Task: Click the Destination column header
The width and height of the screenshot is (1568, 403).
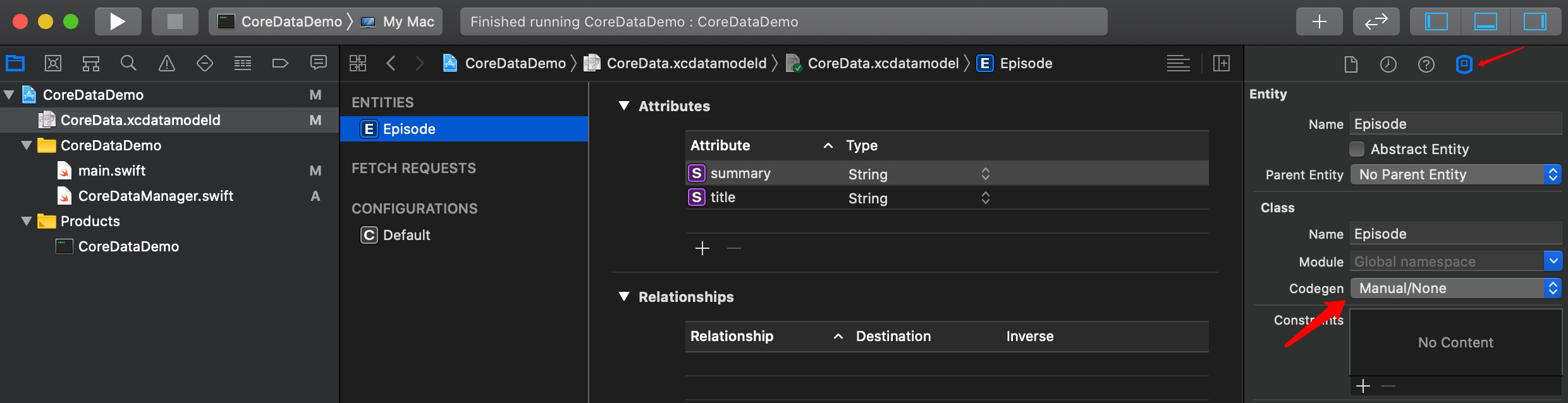Action: 893,336
